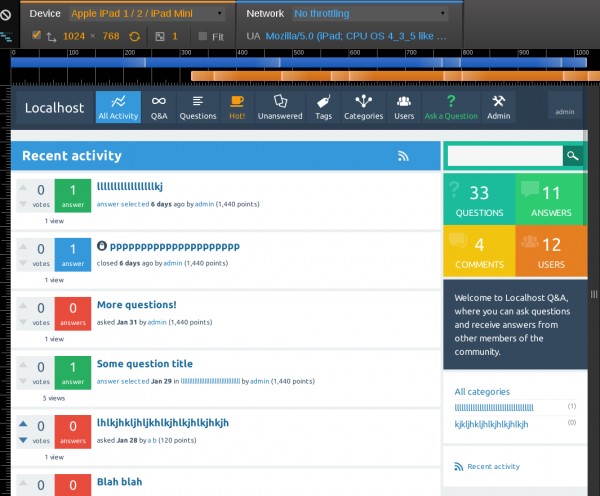Select the All Activity tab
Image resolution: width=600 pixels, height=496 pixels.
point(118,107)
